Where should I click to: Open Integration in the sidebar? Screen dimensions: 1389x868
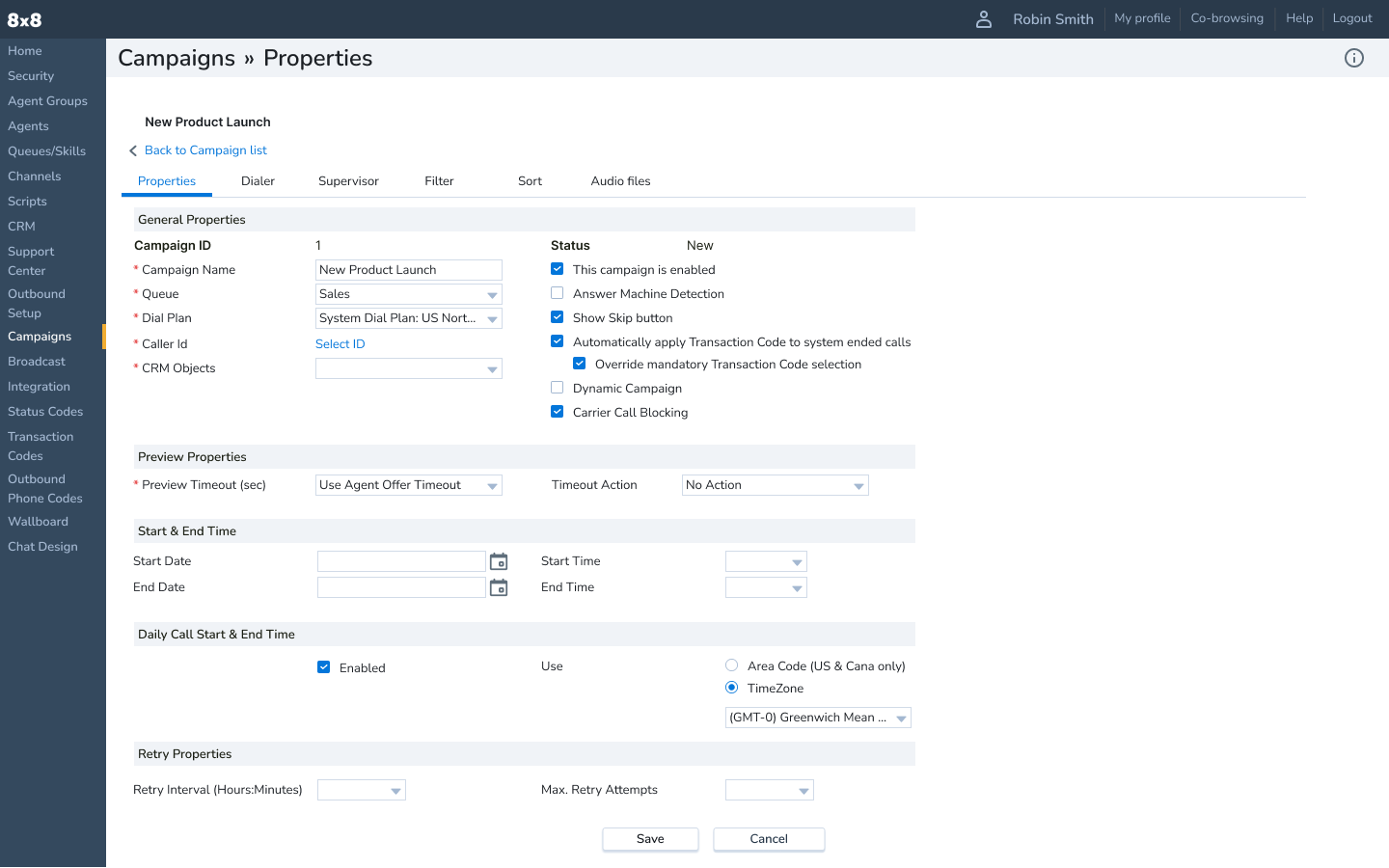click(x=39, y=387)
